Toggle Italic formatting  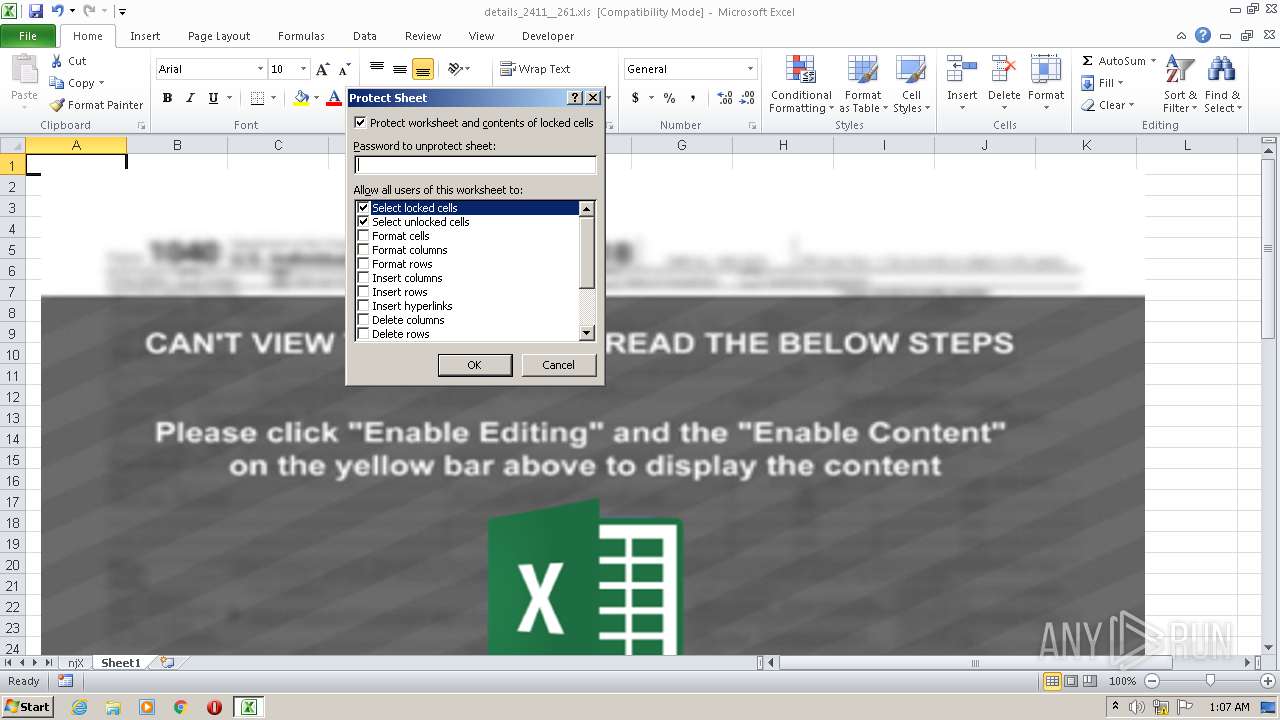point(190,98)
